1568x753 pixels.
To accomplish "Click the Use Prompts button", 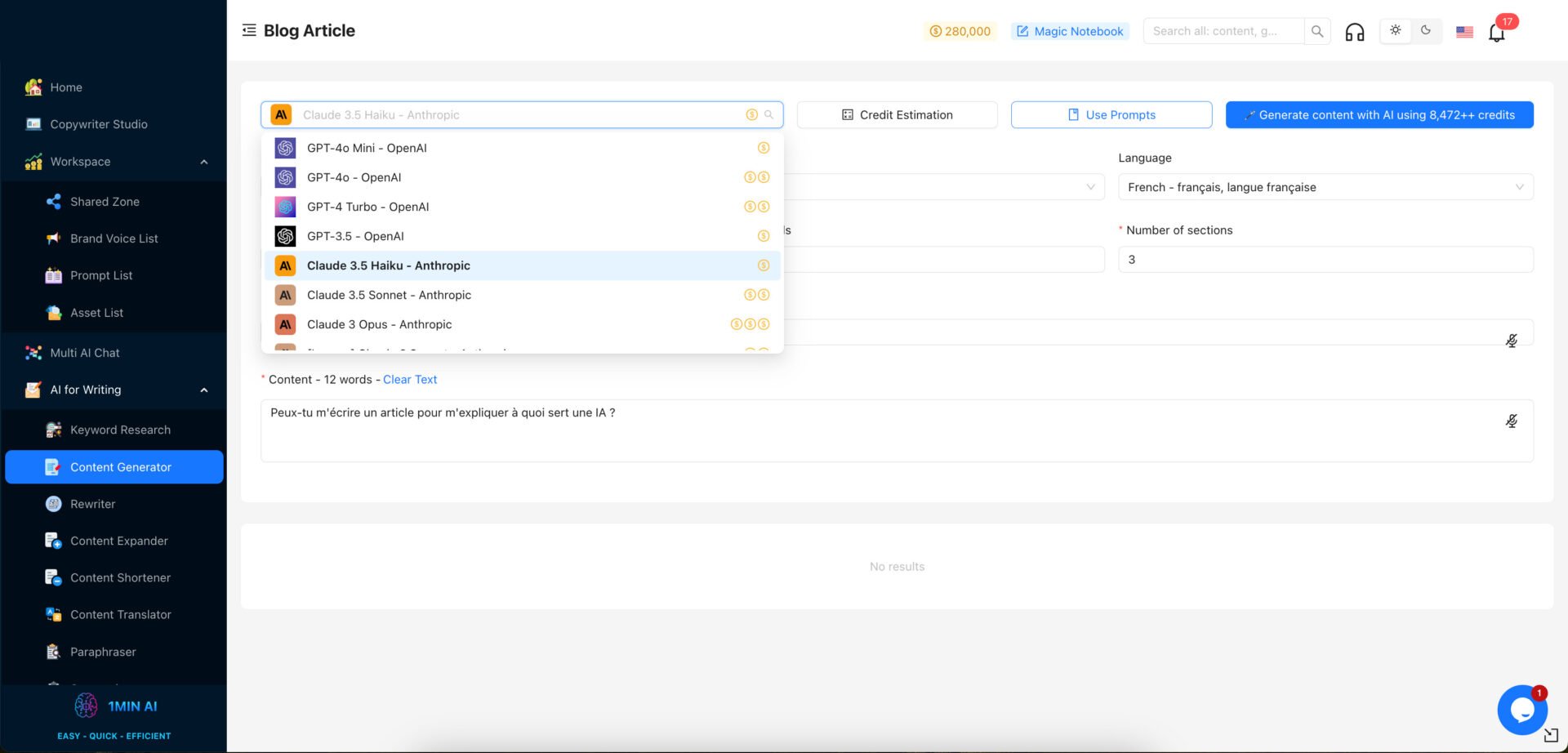I will pyautogui.click(x=1111, y=115).
